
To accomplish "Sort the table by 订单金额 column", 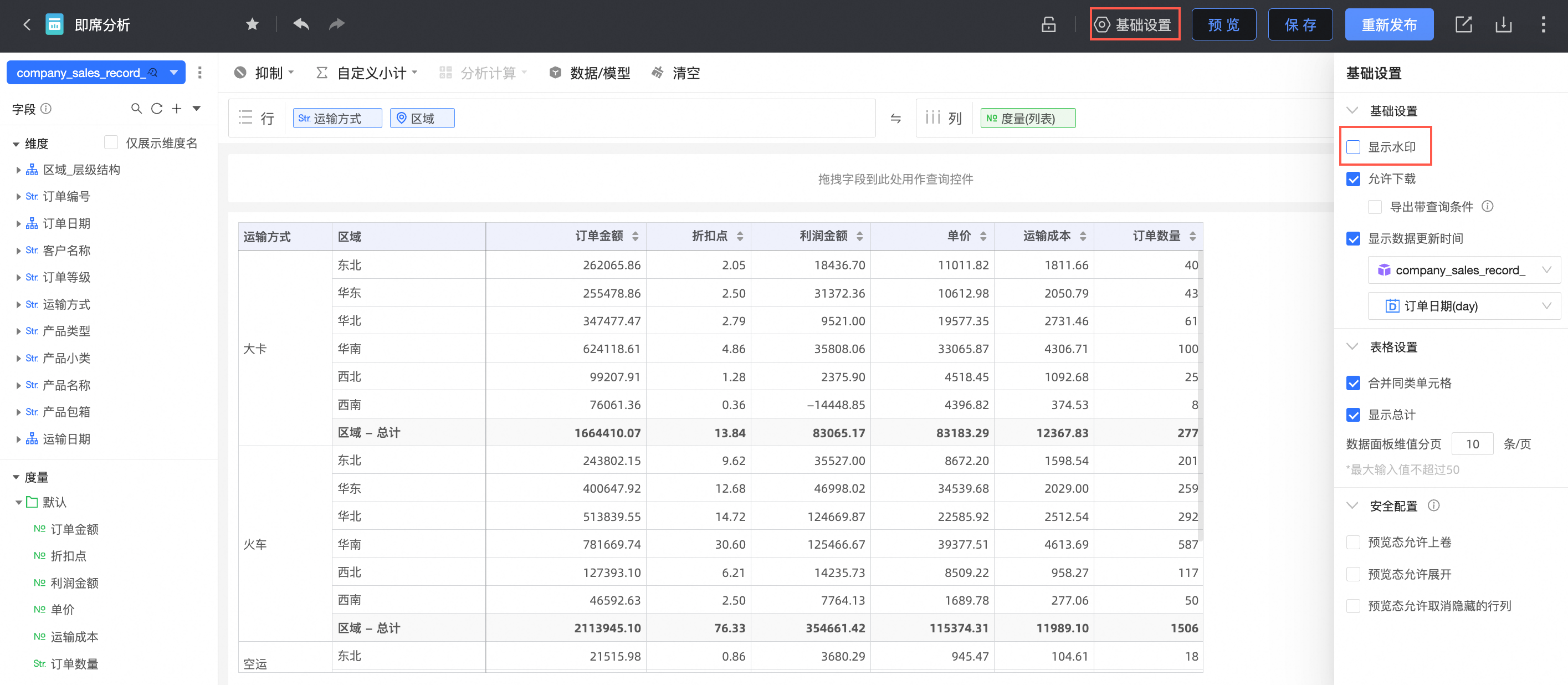I will 635,236.
